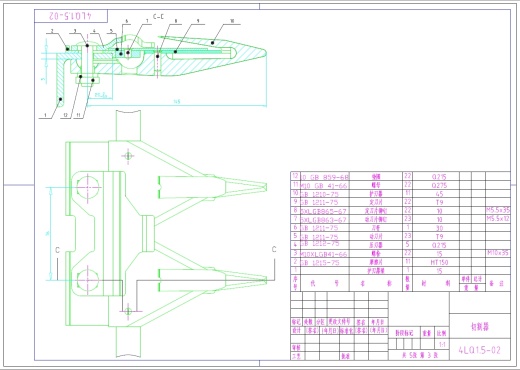520x370 pixels.
Task: Select balloon number 2 in the section view
Action: (52, 31)
